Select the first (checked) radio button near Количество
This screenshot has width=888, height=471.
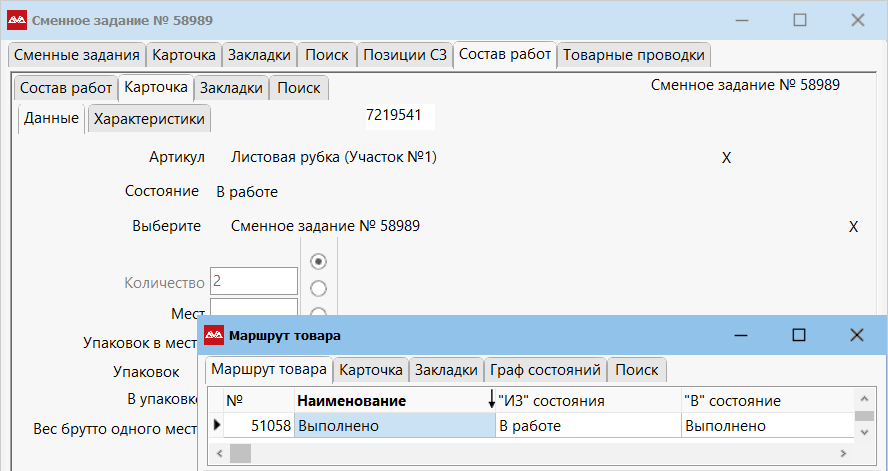point(319,261)
